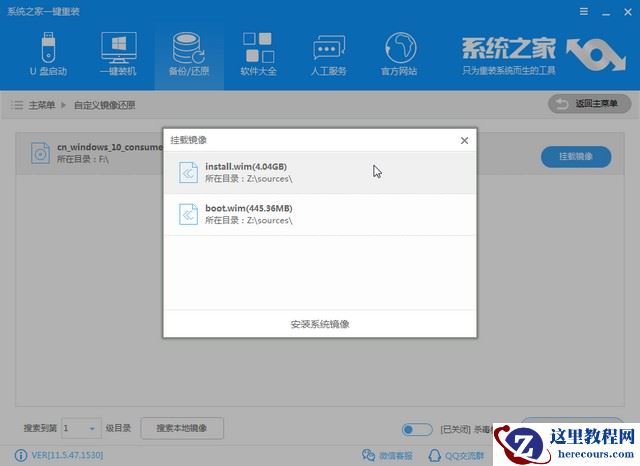Image resolution: width=640 pixels, height=466 pixels.
Task: Open the 一键装机 section
Action: click(118, 55)
